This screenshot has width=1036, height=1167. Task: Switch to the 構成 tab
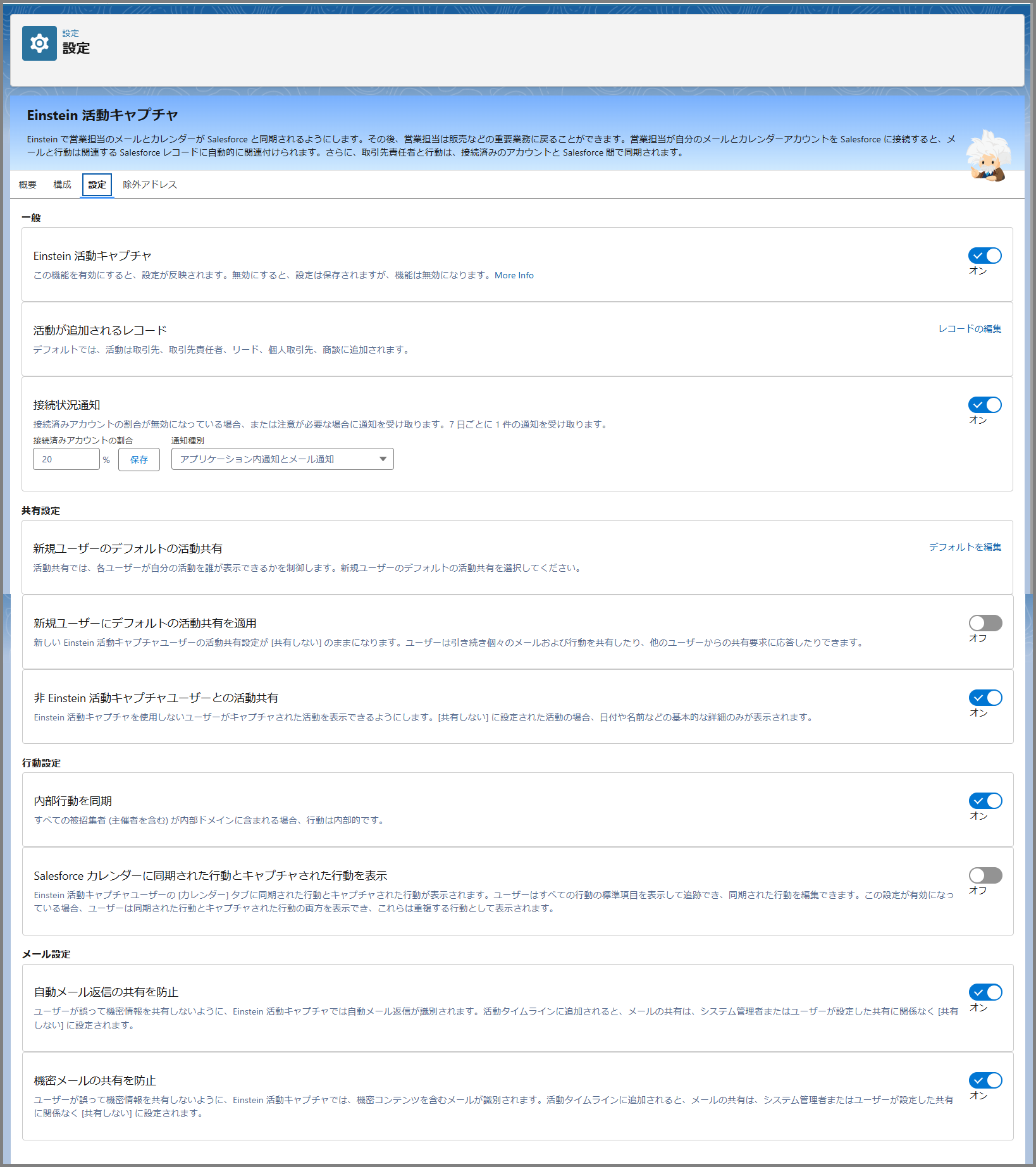point(62,185)
